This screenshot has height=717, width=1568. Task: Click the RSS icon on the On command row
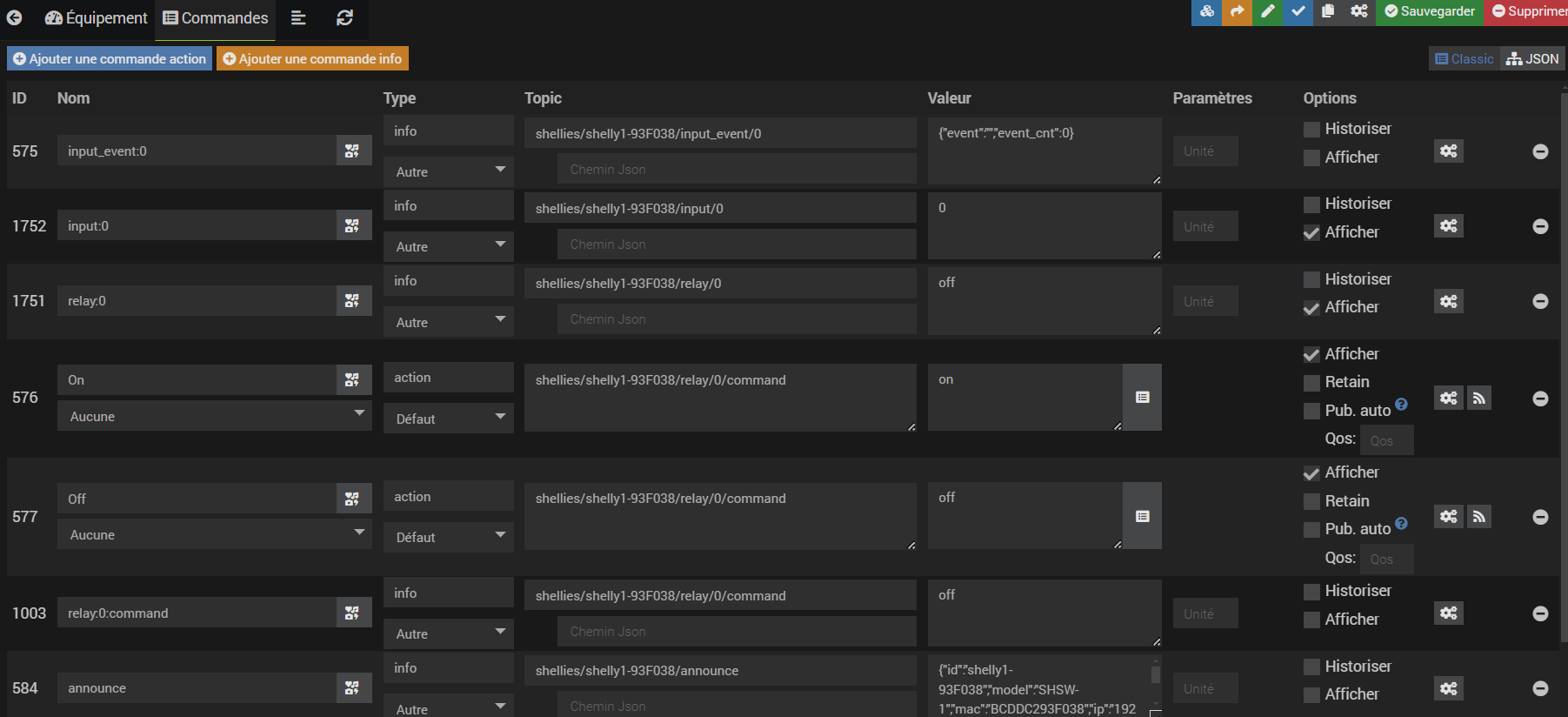click(x=1478, y=398)
